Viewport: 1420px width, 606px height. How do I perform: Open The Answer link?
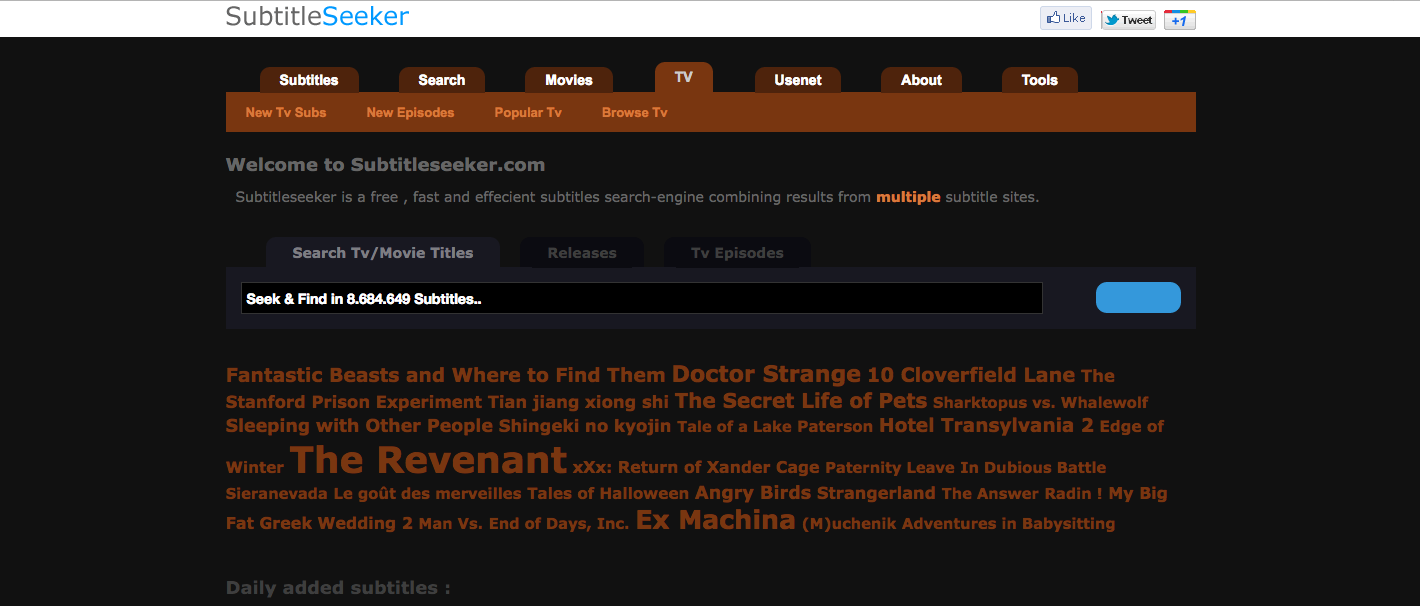coord(990,494)
